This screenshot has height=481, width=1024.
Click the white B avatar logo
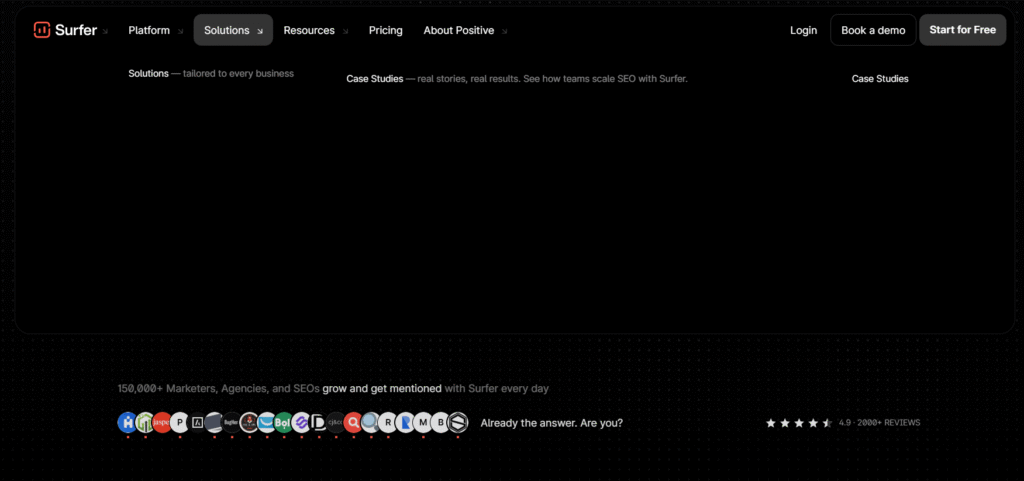pyautogui.click(x=441, y=422)
